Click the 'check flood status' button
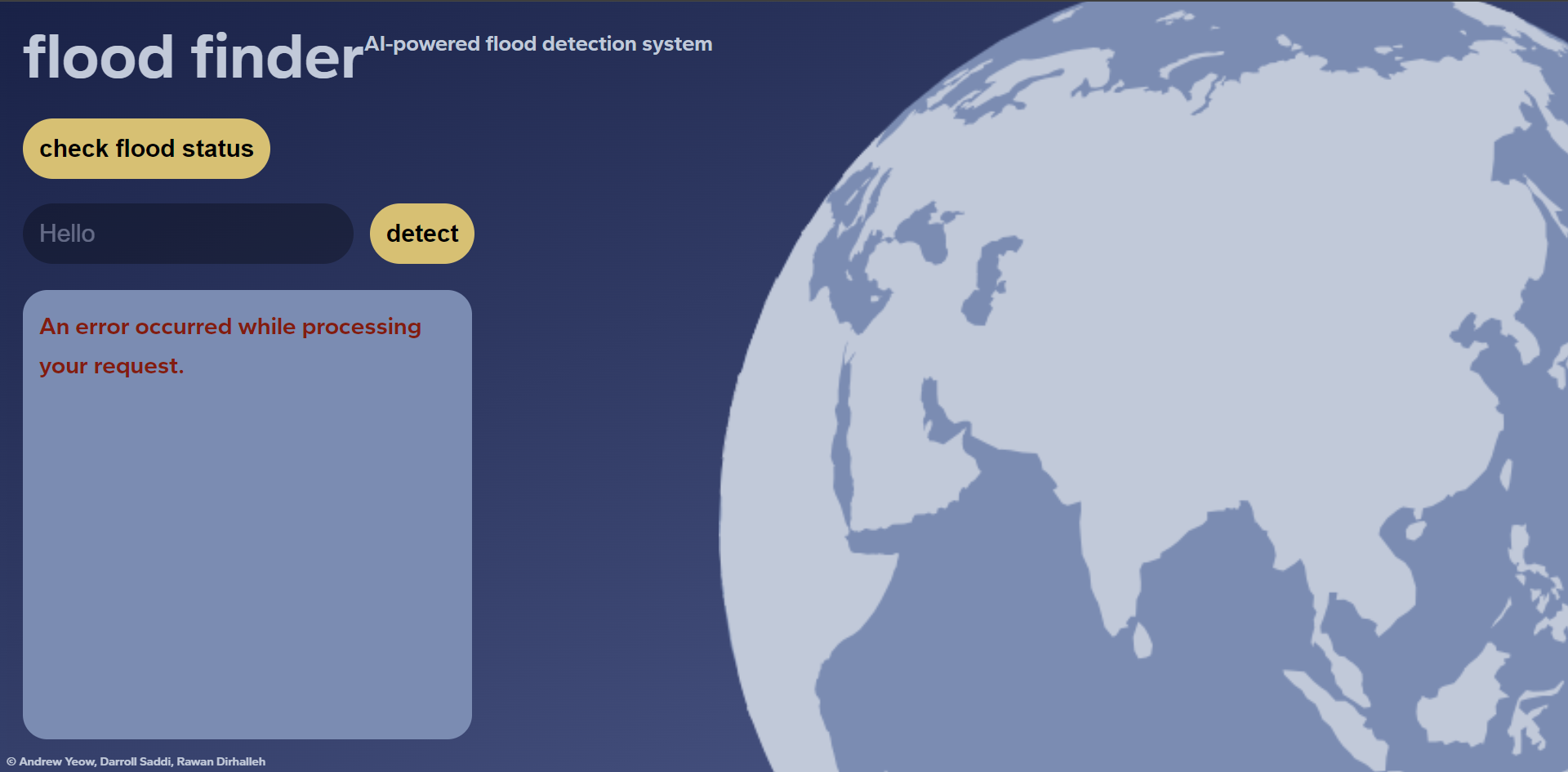Screen dimensions: 1568x772 click(146, 149)
